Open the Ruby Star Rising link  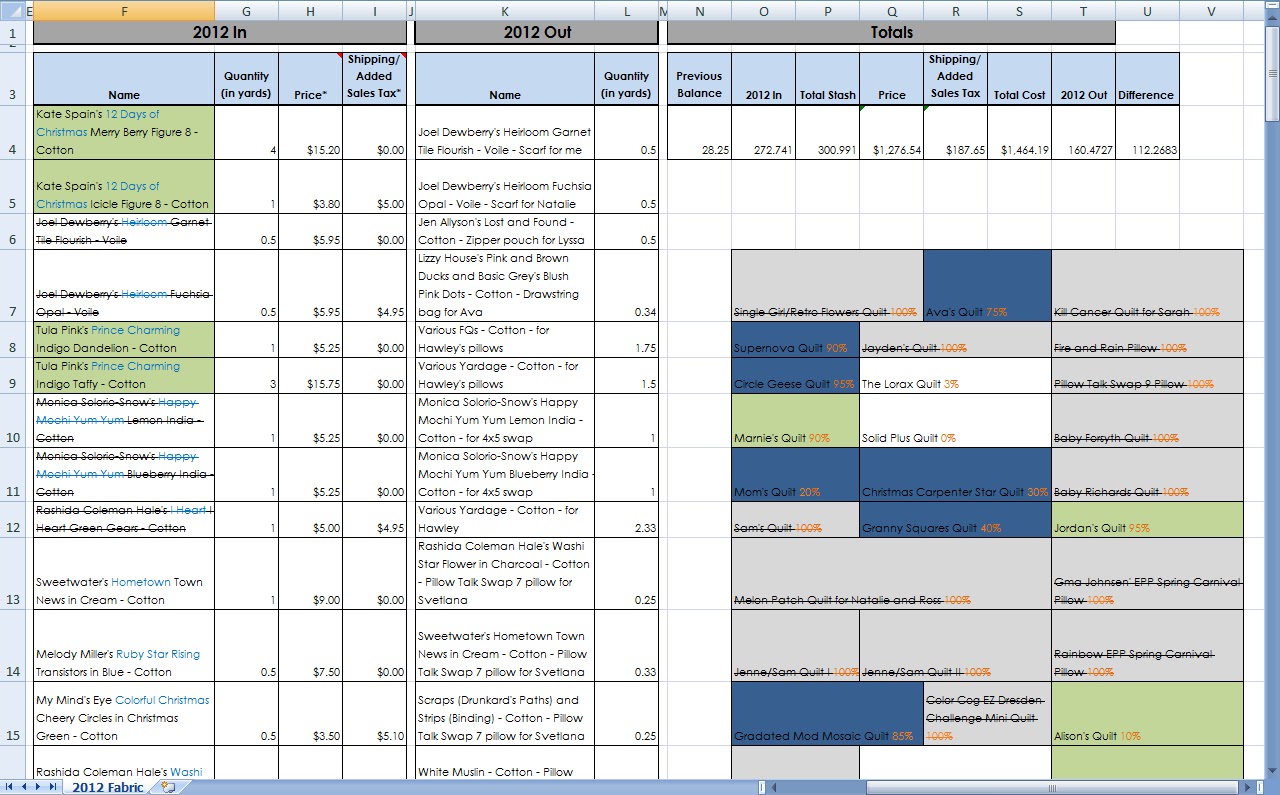158,654
